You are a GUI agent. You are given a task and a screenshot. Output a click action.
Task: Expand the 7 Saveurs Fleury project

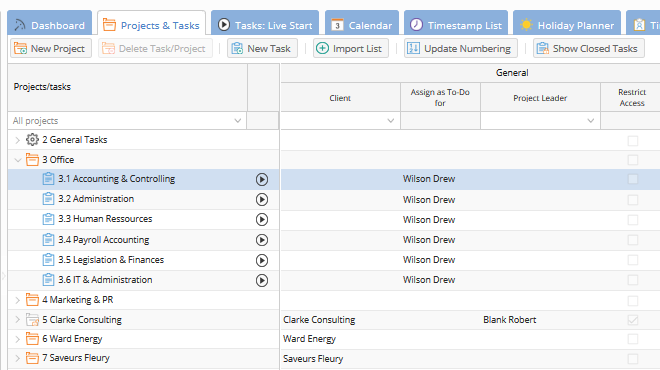tap(17, 358)
